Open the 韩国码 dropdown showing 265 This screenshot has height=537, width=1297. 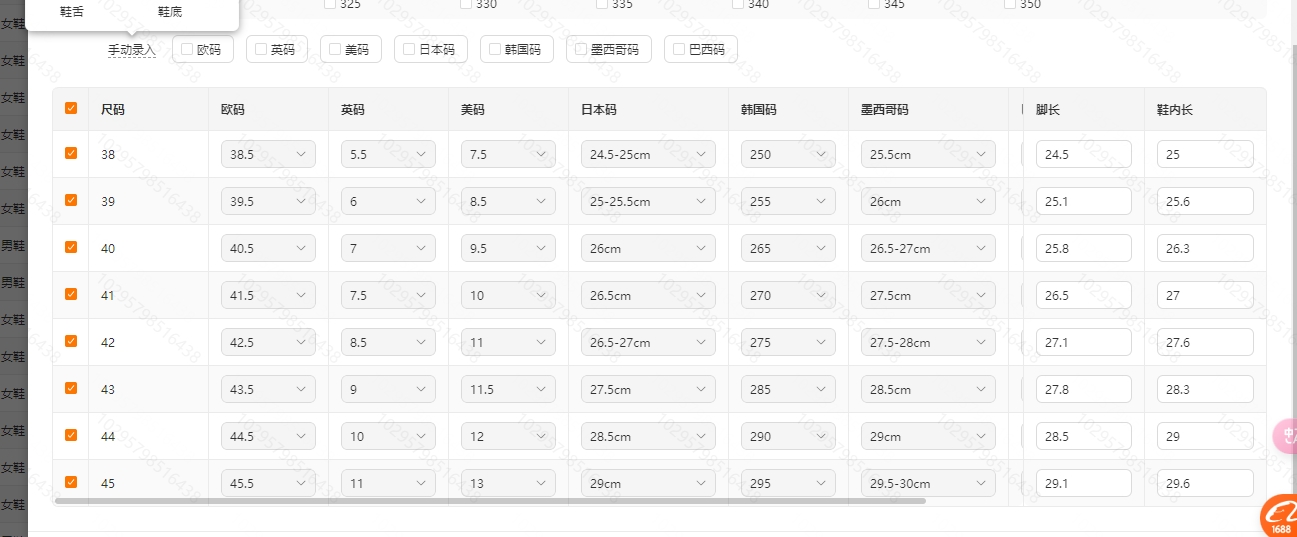point(788,248)
